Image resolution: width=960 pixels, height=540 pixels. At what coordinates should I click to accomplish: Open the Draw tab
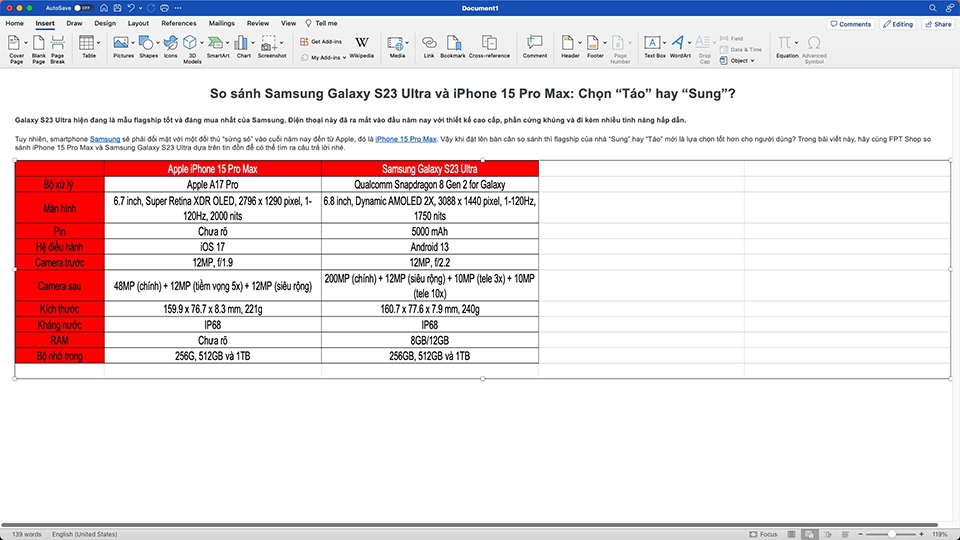click(x=74, y=23)
